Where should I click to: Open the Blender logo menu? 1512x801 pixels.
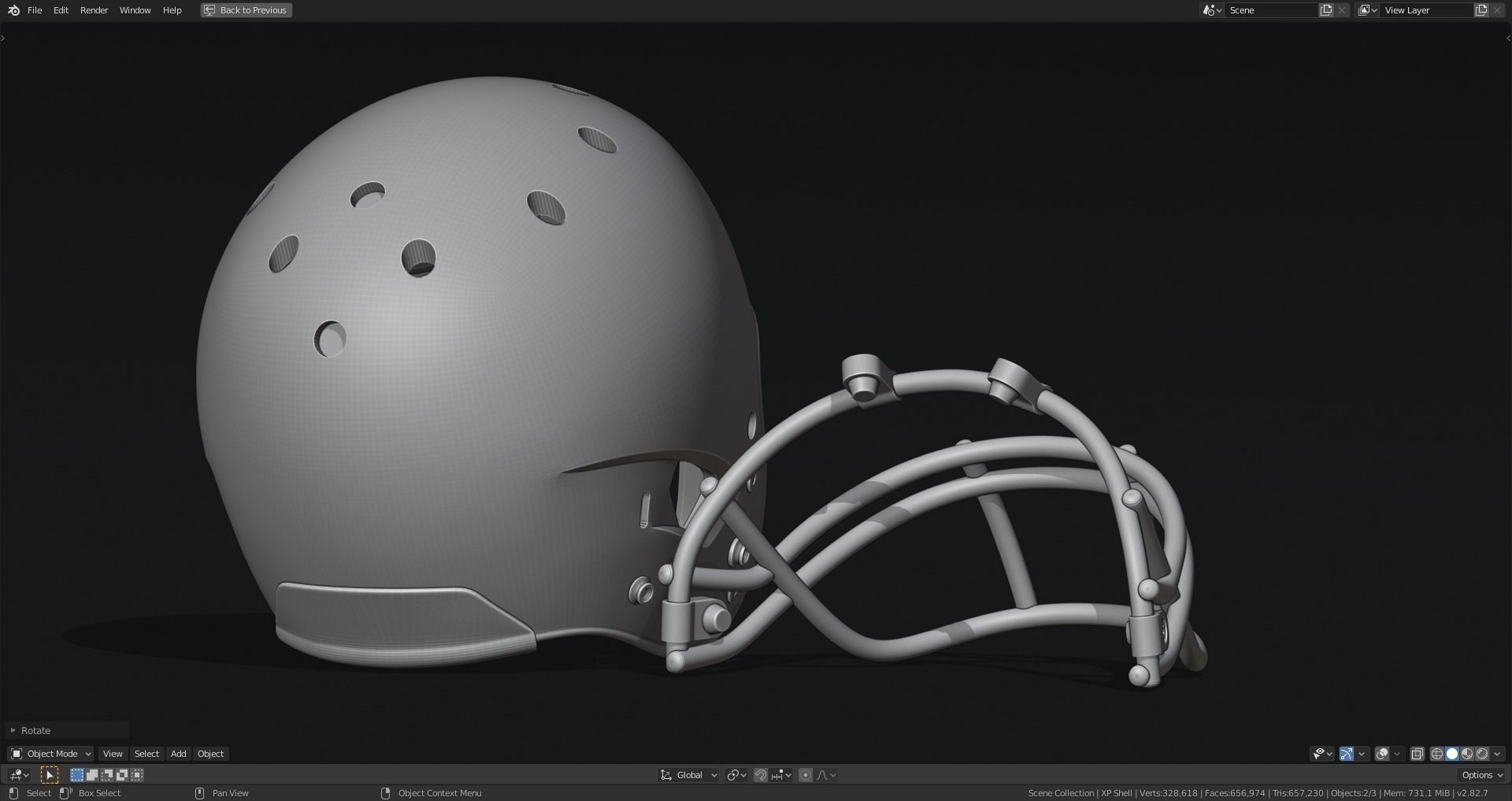click(13, 10)
